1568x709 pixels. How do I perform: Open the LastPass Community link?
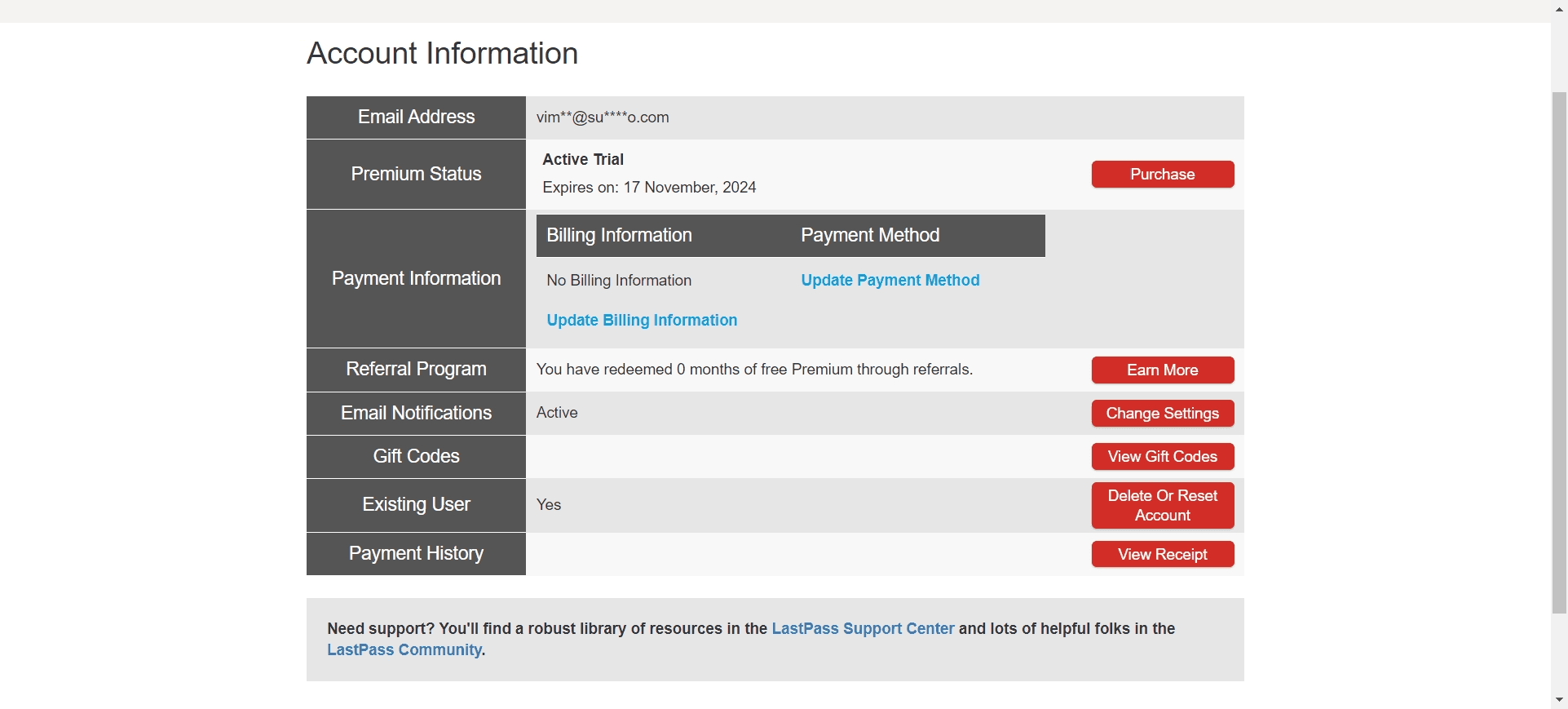point(404,650)
